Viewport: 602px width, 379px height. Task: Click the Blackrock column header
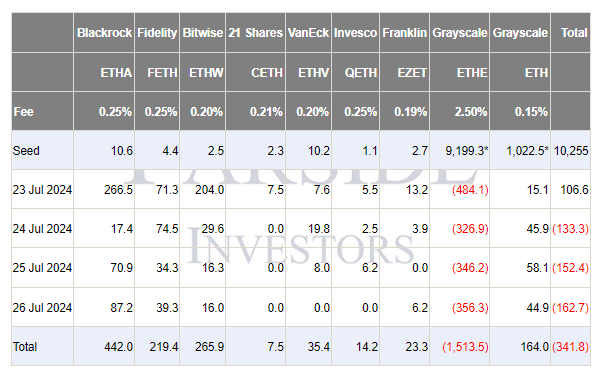click(104, 33)
